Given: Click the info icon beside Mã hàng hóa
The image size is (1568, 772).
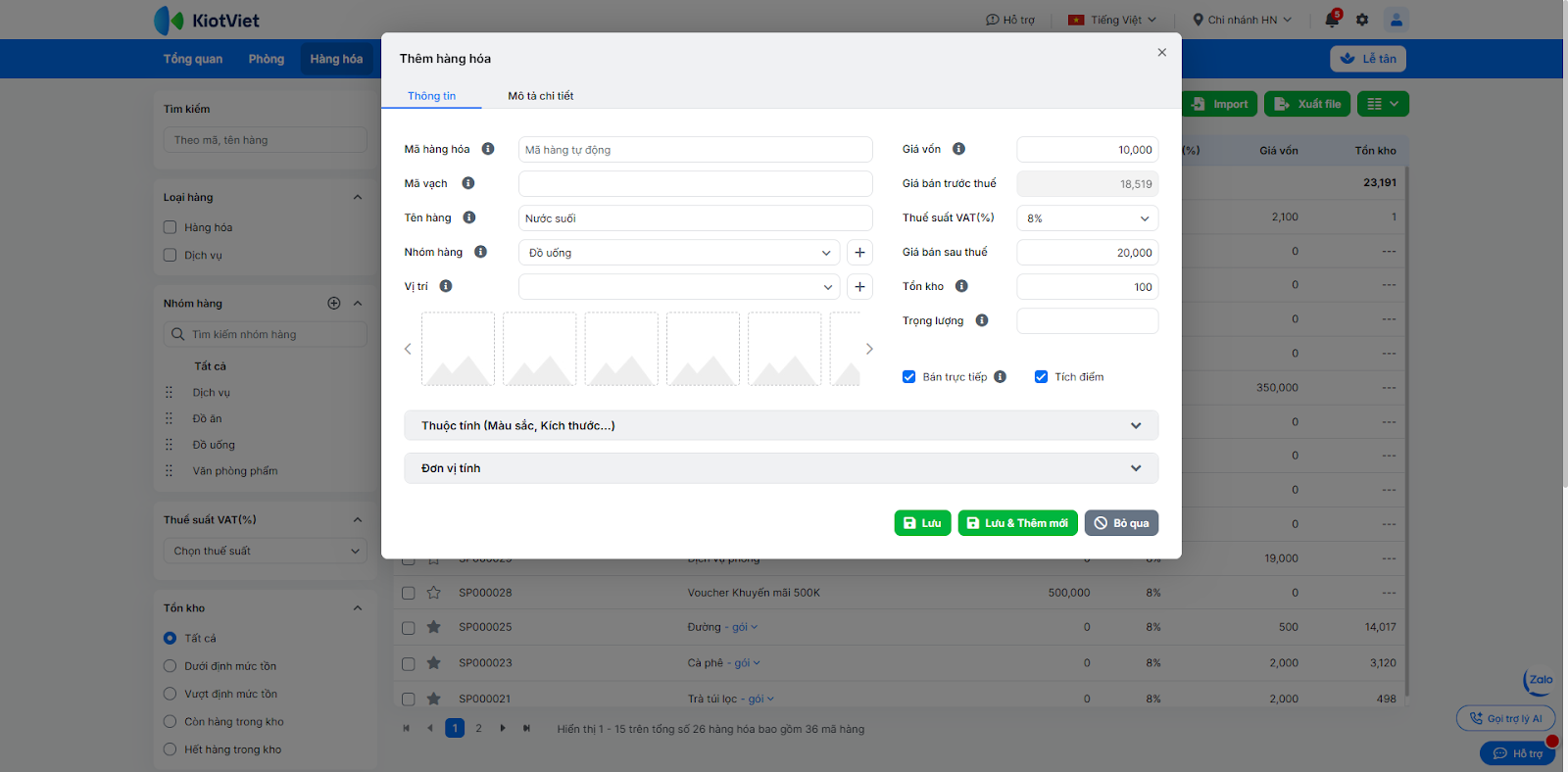Looking at the screenshot, I should point(488,149).
